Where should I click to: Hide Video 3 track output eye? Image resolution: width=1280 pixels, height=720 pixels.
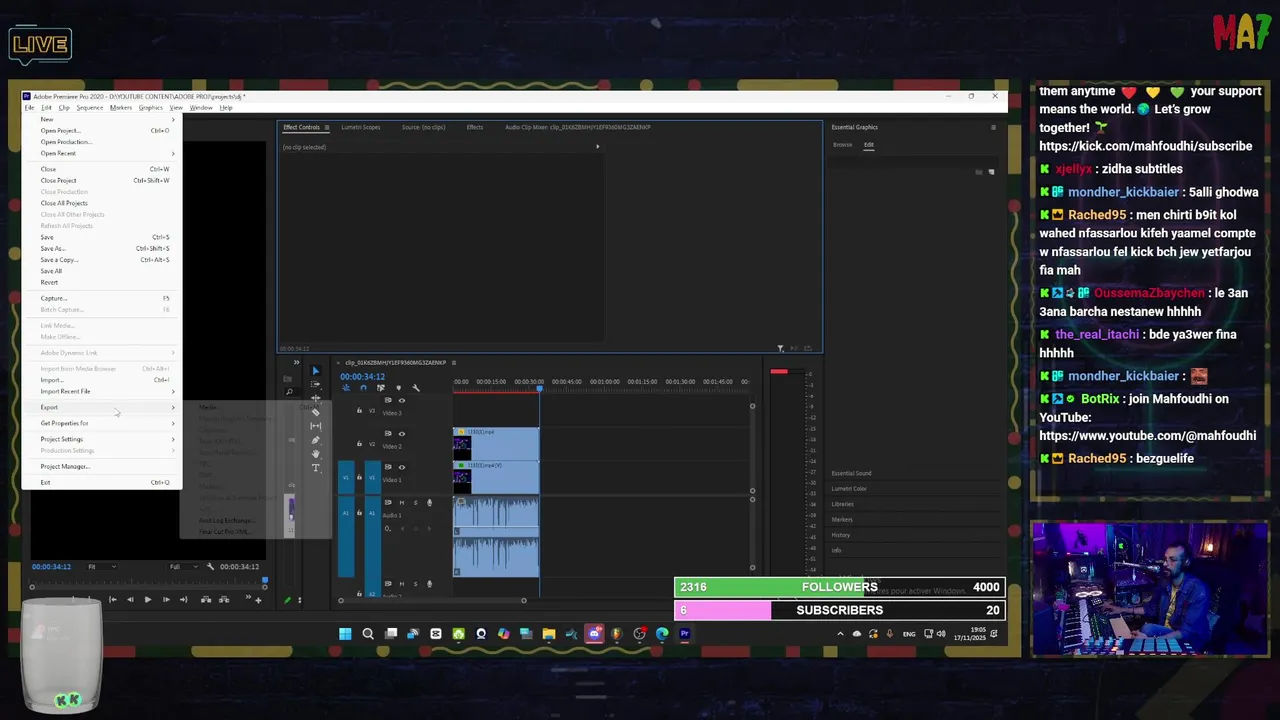pos(402,401)
